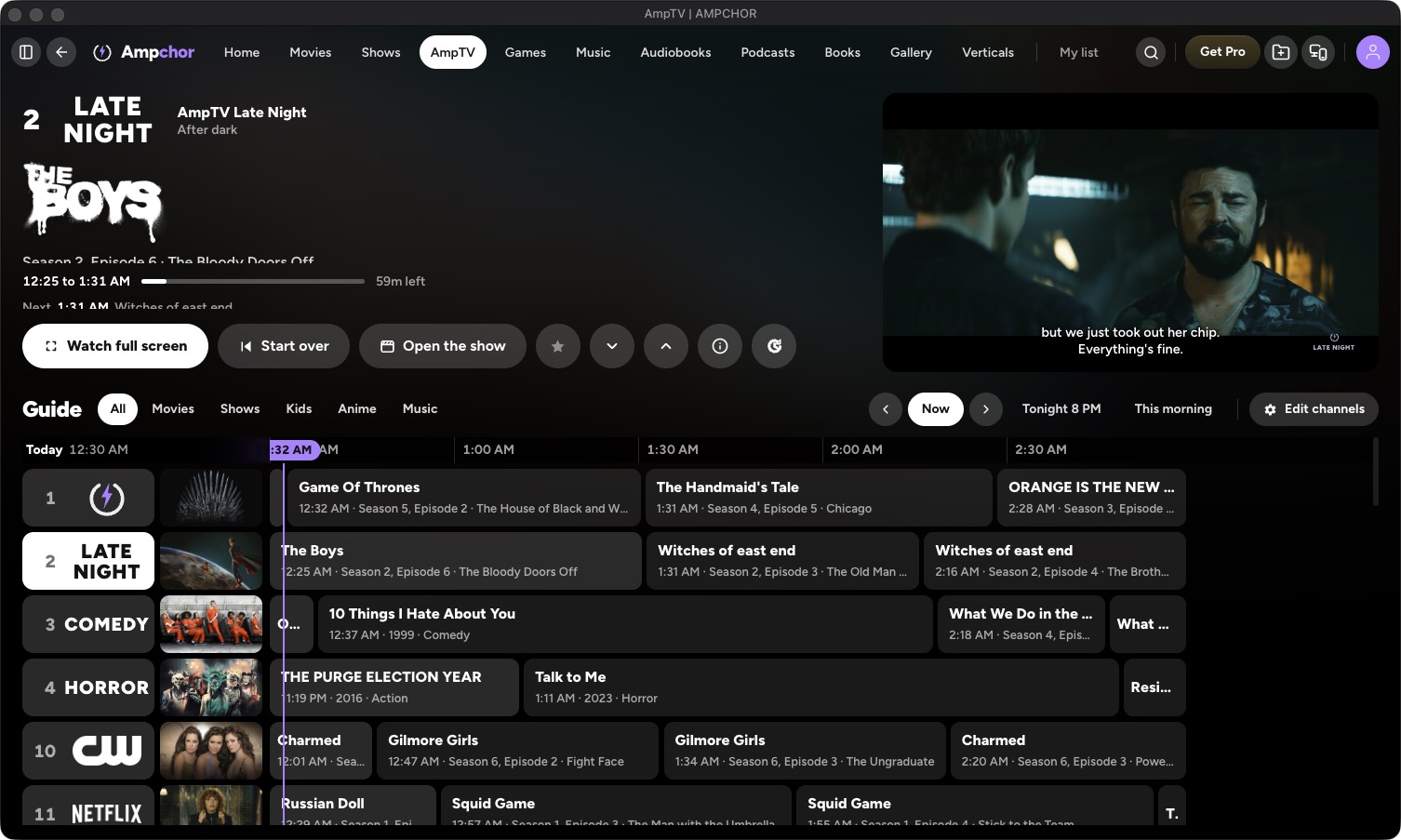
Task: Open the Podcasts tab
Action: [767, 52]
